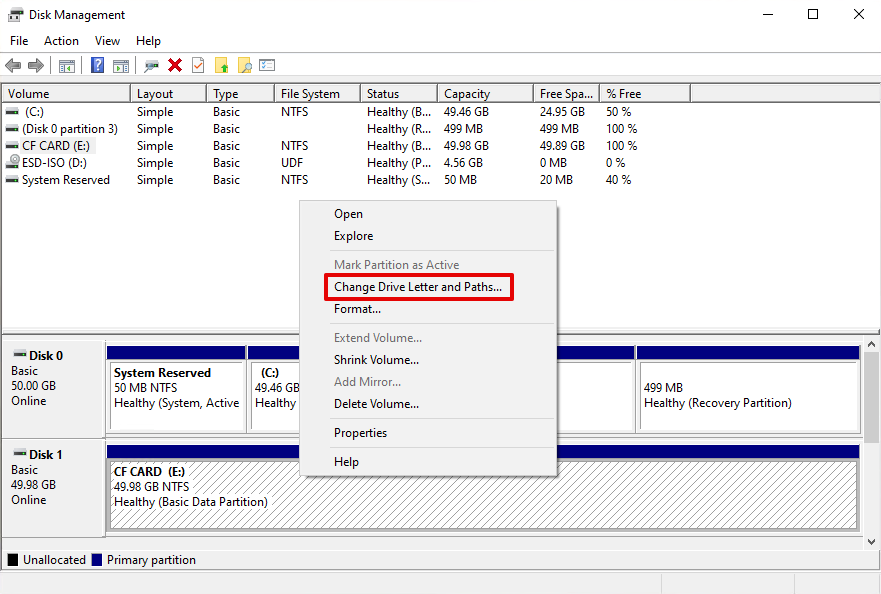Image resolution: width=881 pixels, height=594 pixels.
Task: Select Delete Volume... from context menu
Action: tap(428, 404)
